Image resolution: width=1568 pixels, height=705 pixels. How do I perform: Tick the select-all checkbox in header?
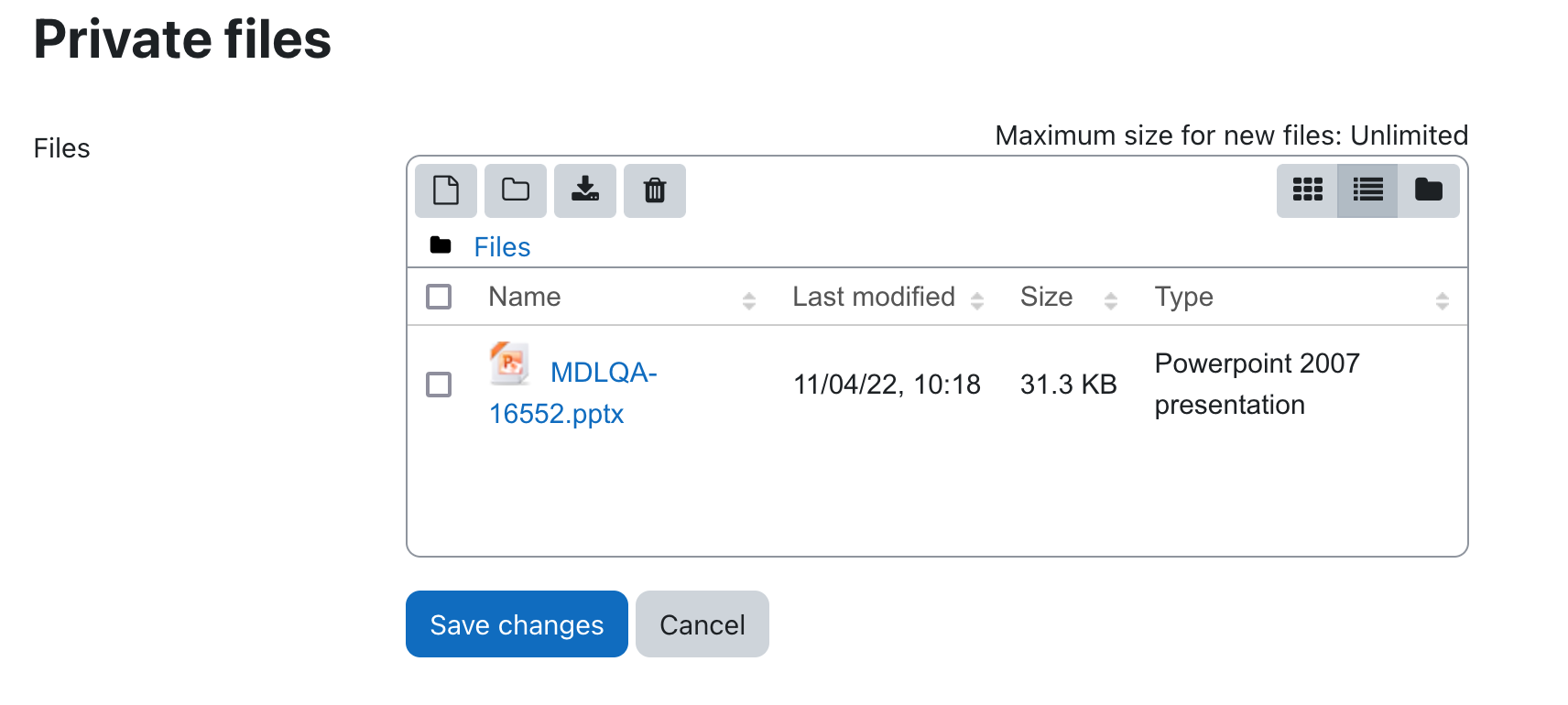tap(439, 297)
